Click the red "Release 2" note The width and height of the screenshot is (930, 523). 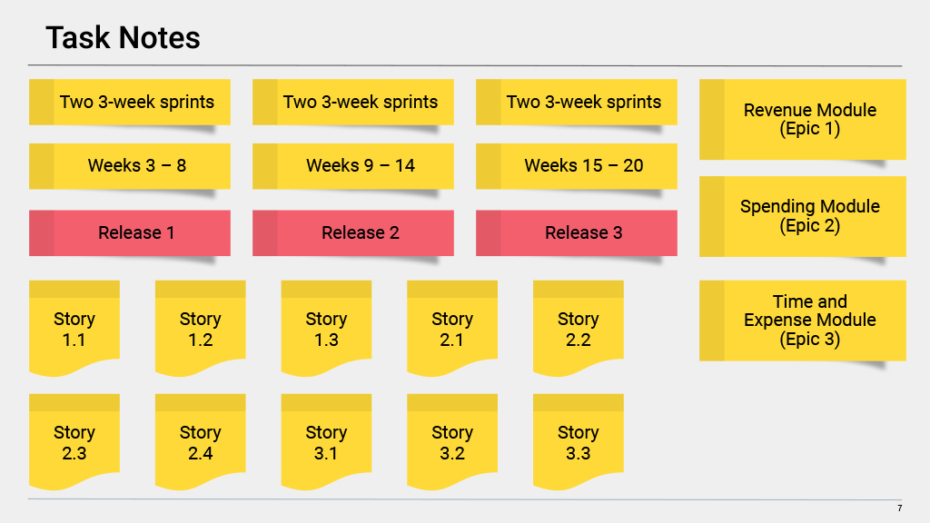[x=360, y=233]
